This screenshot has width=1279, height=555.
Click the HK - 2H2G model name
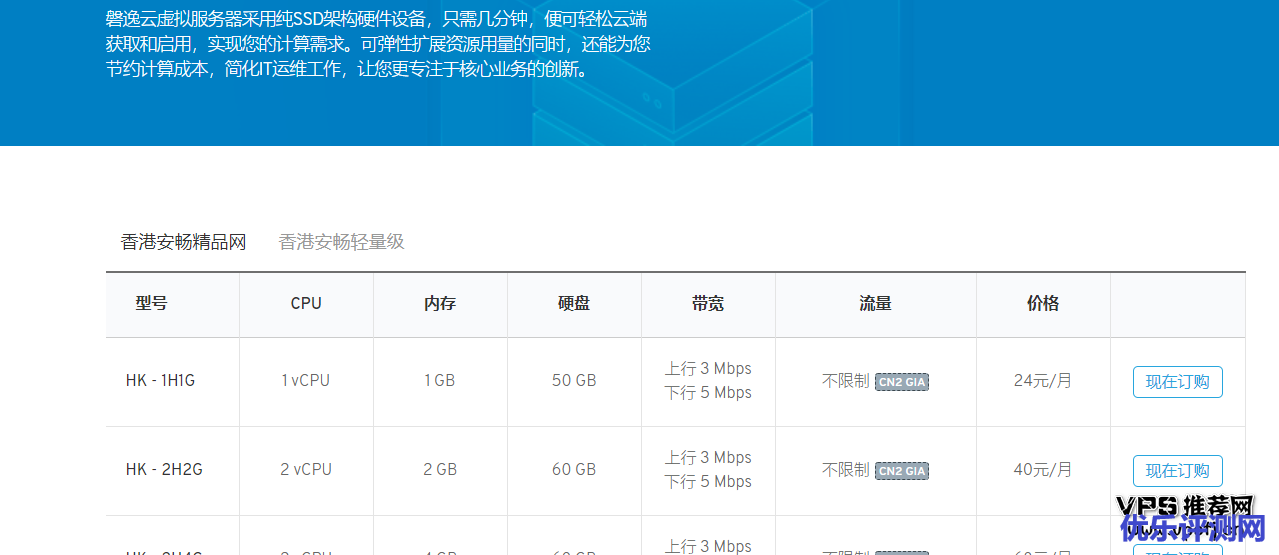tap(164, 470)
